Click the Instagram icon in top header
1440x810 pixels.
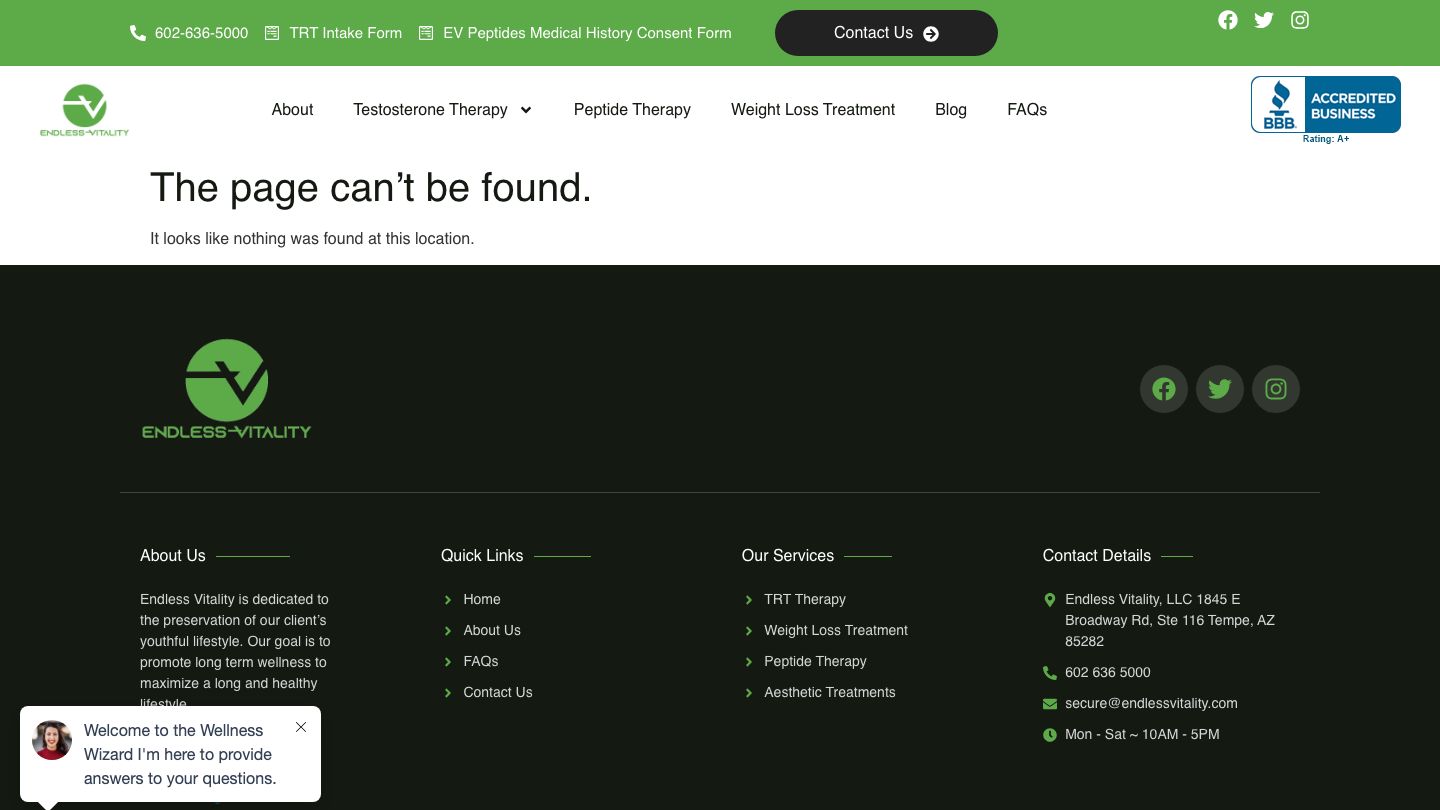click(x=1300, y=20)
